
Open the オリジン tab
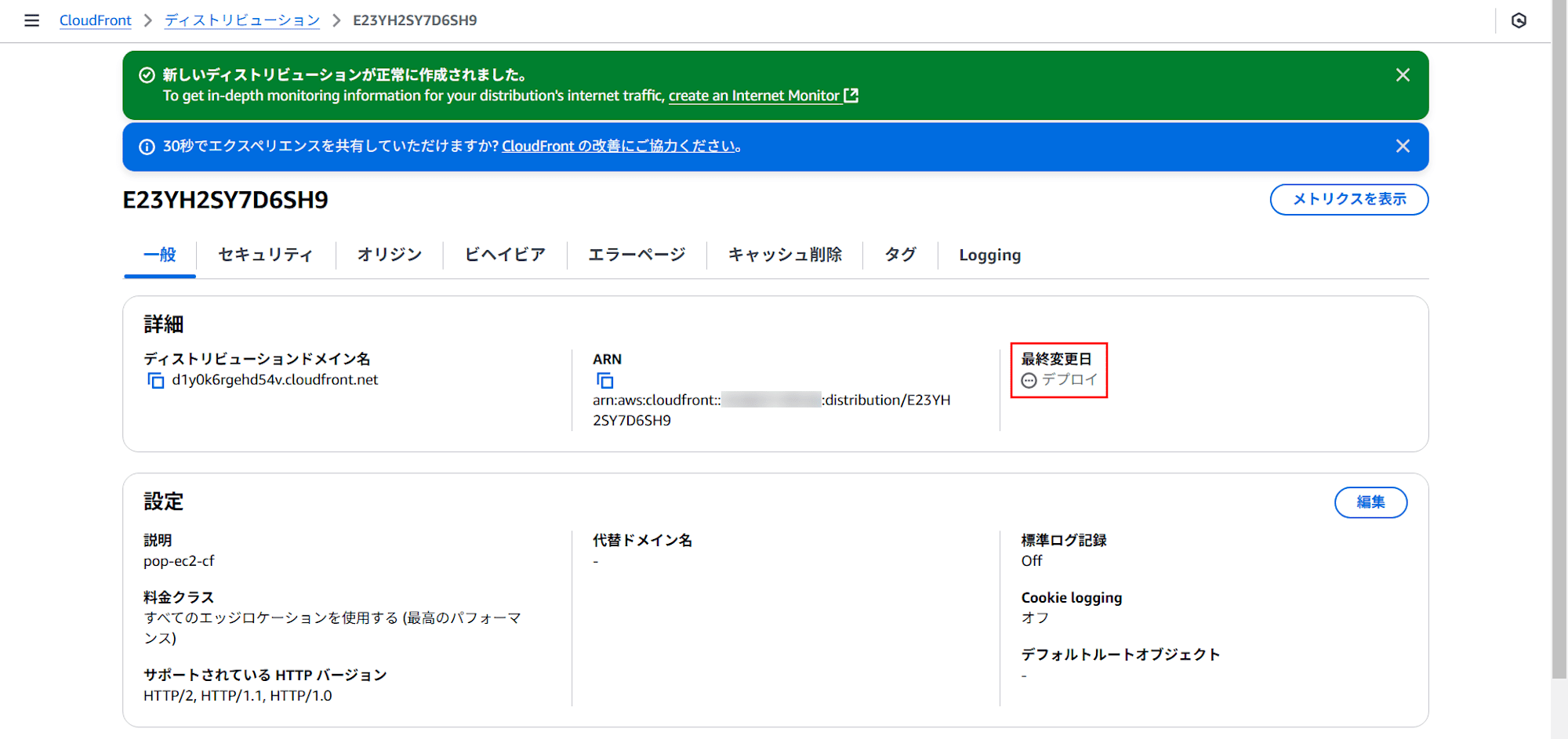[390, 255]
